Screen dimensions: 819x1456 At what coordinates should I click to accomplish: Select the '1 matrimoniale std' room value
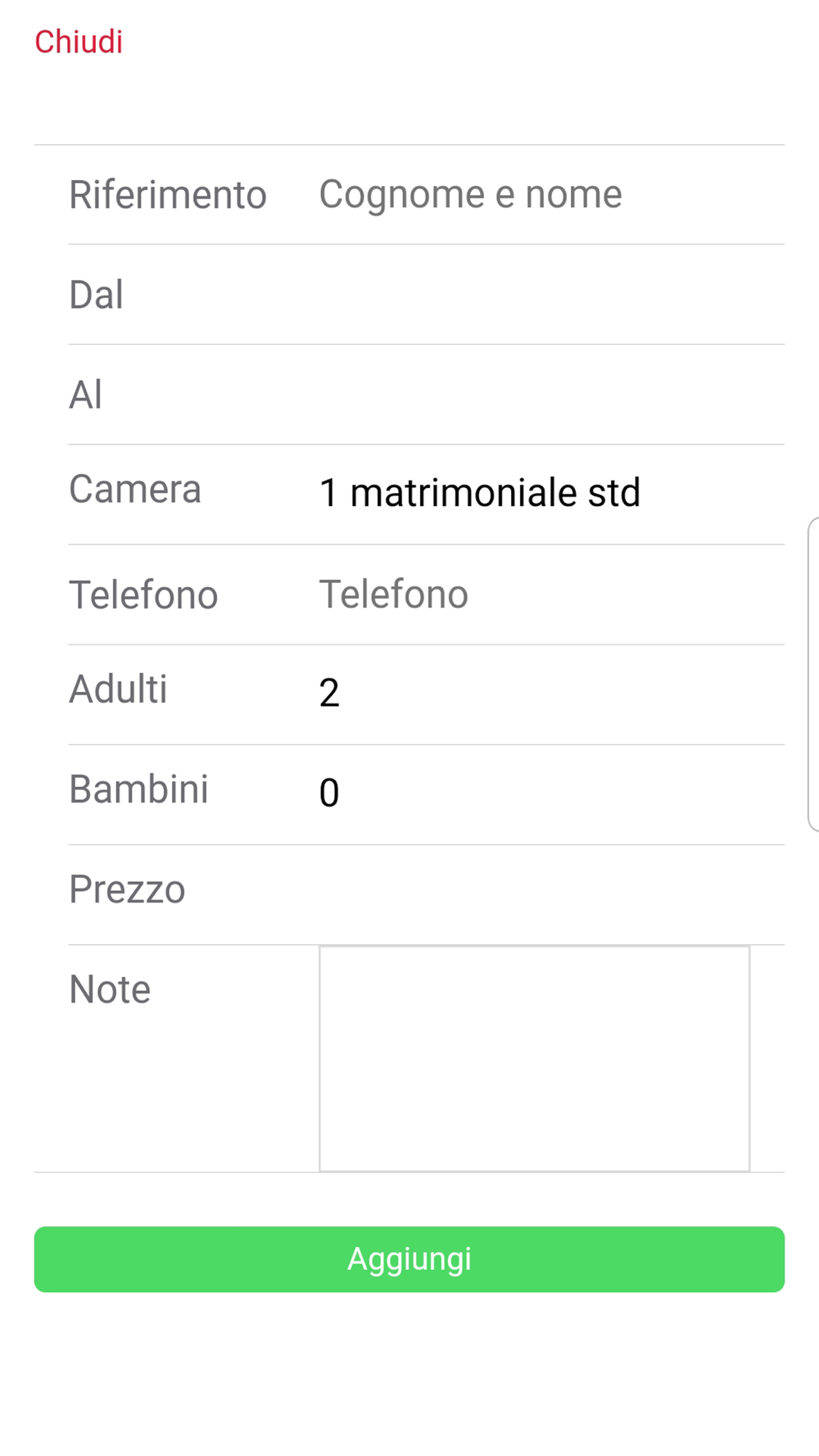[x=480, y=493]
